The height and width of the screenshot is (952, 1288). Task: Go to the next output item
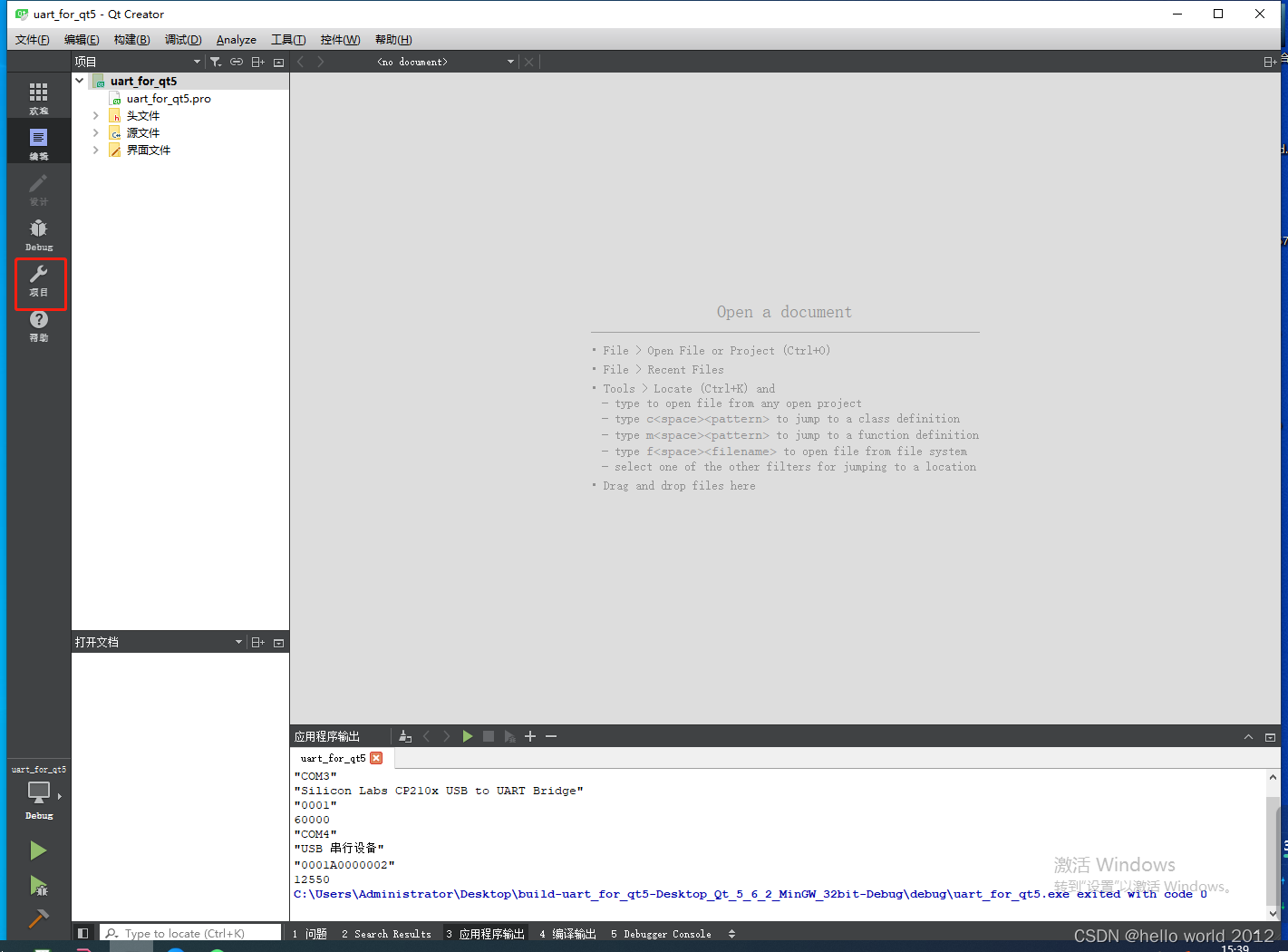click(x=447, y=736)
